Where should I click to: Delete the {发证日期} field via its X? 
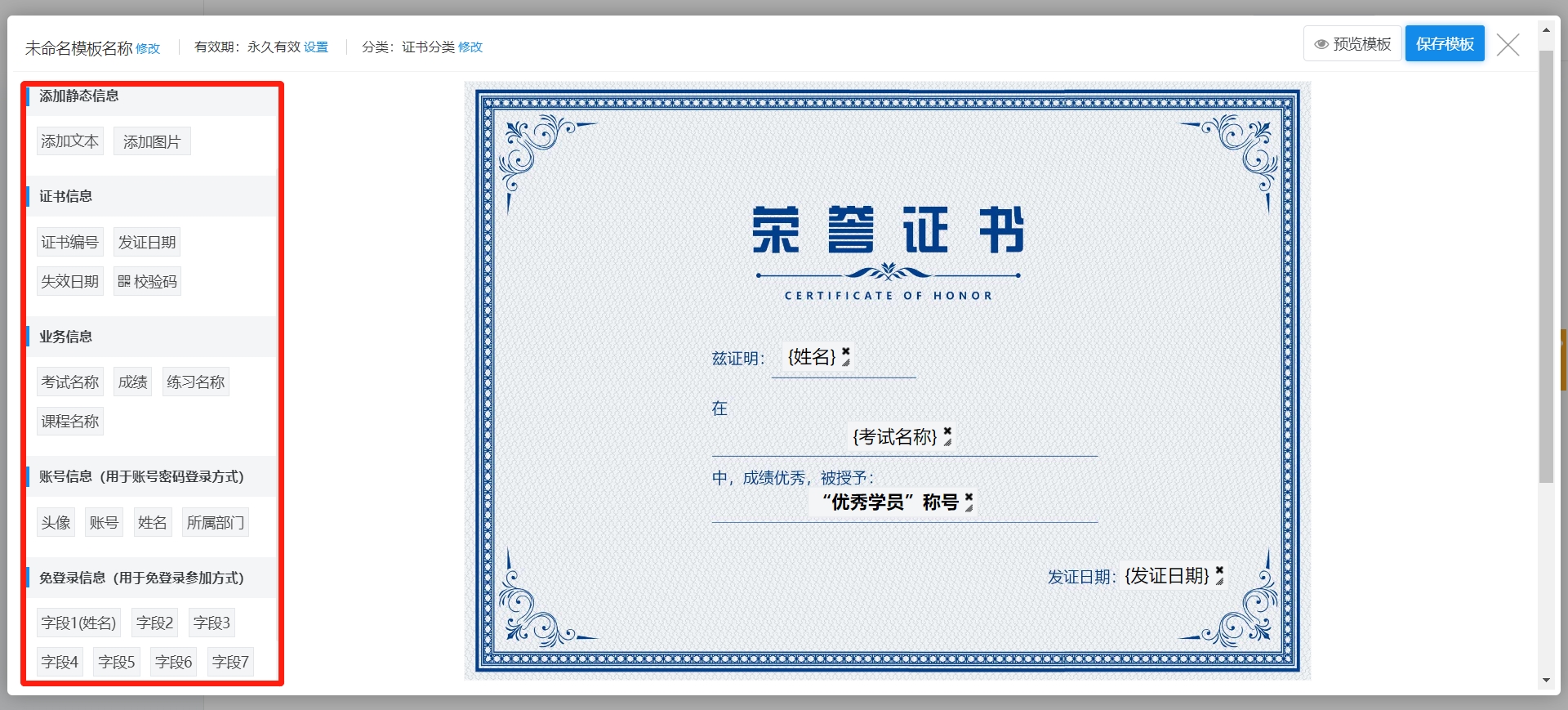[1219, 569]
